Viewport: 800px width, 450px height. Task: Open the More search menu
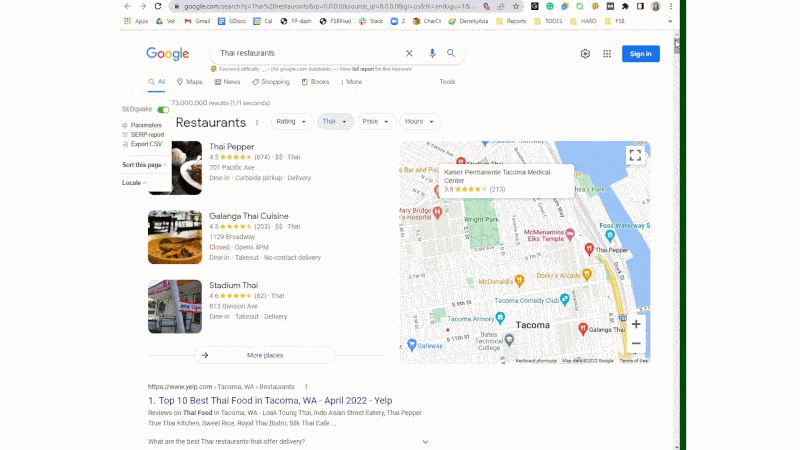352,82
